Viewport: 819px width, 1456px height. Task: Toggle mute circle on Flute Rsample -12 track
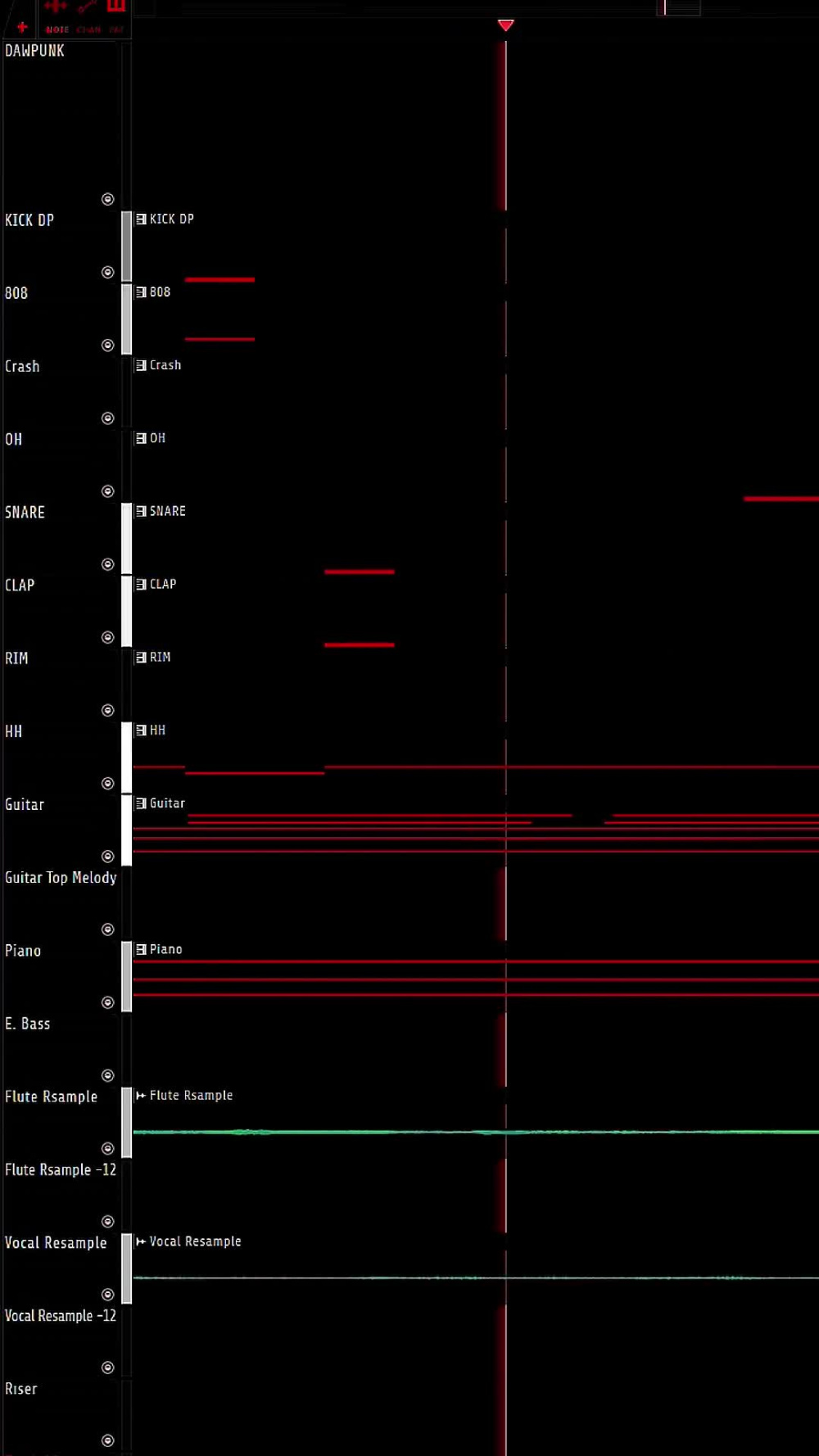(107, 1221)
